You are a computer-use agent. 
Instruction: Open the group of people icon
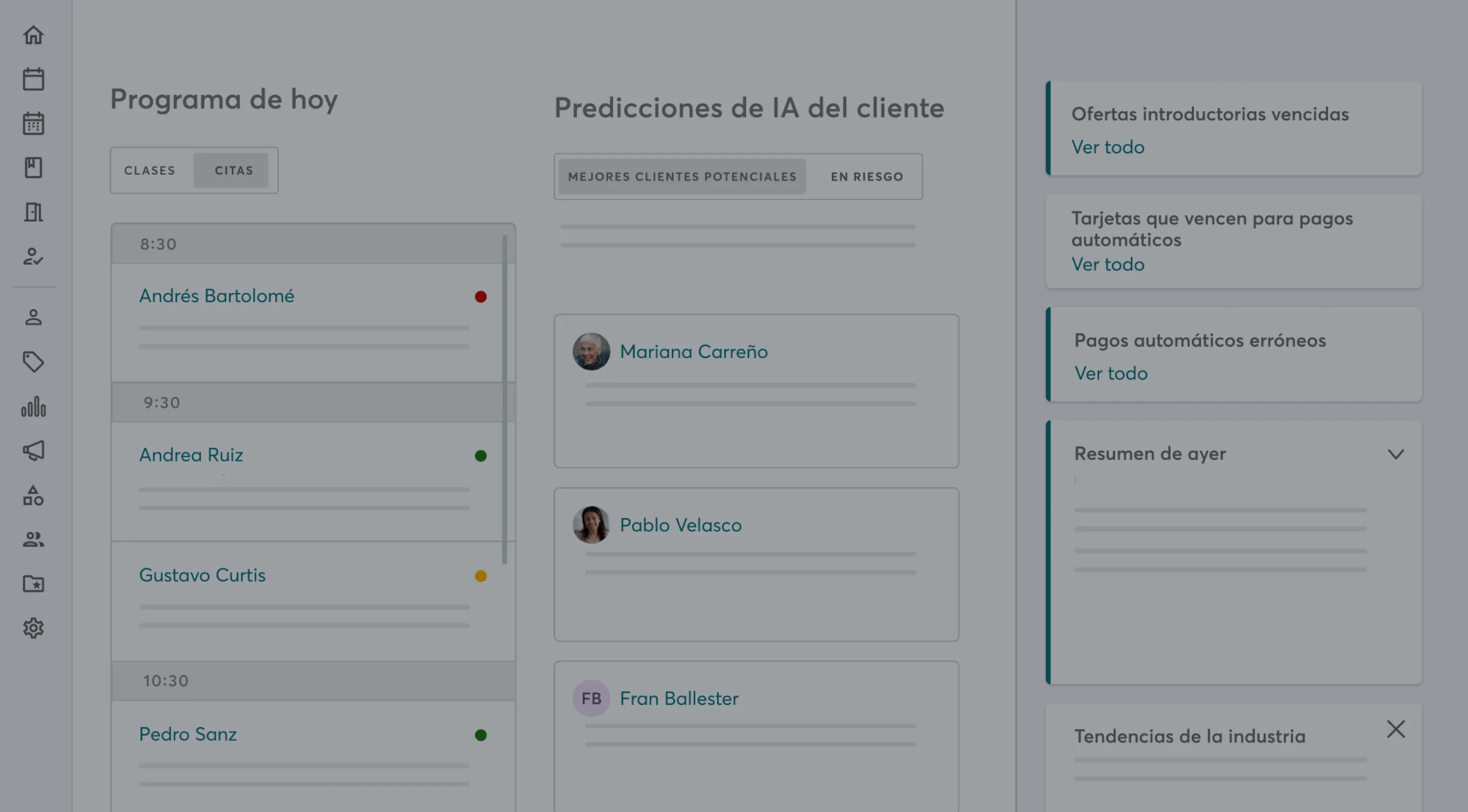(x=34, y=539)
